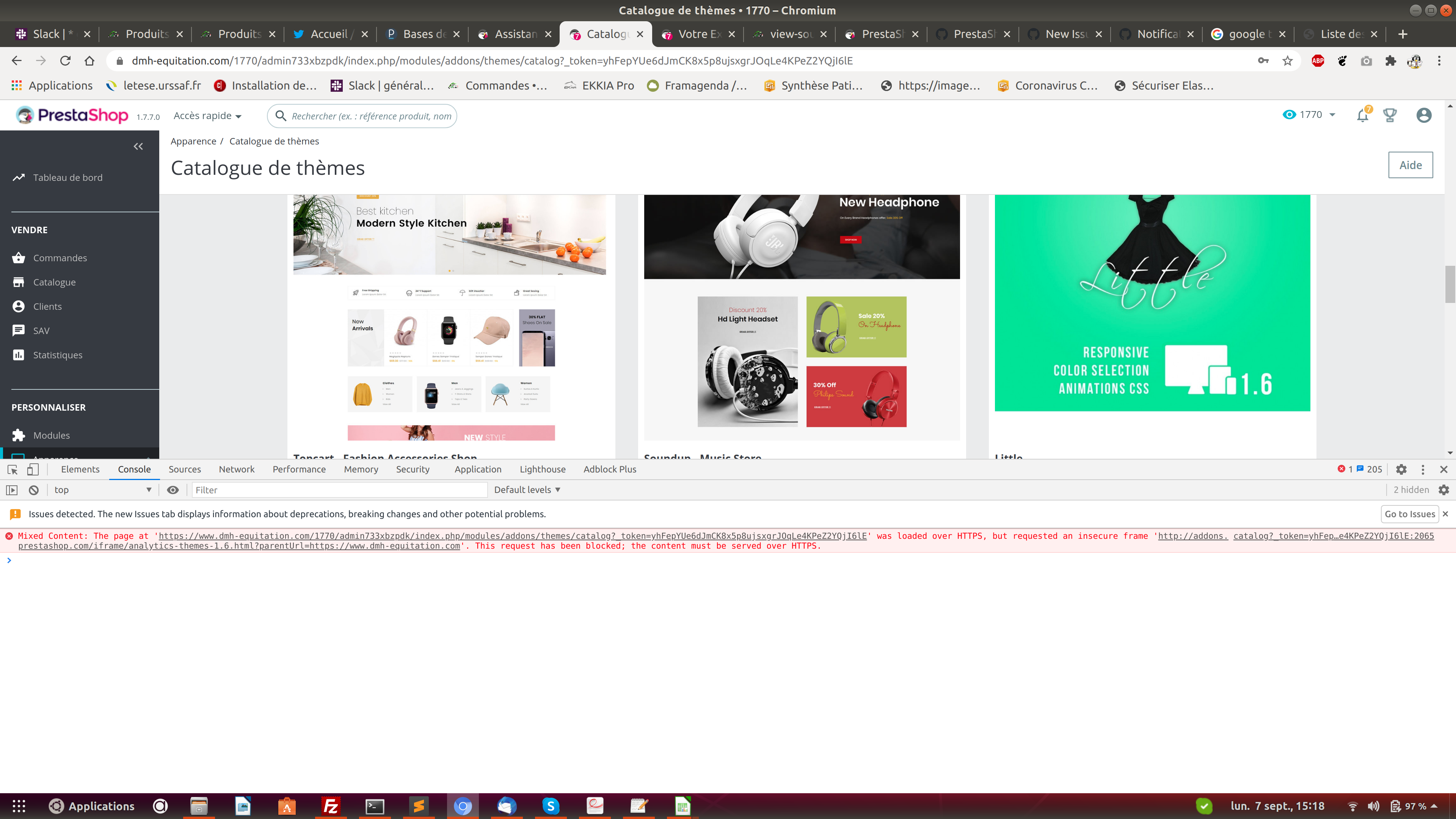1456x819 pixels.
Task: Click the Adblock Plus extension icon
Action: 1318,61
